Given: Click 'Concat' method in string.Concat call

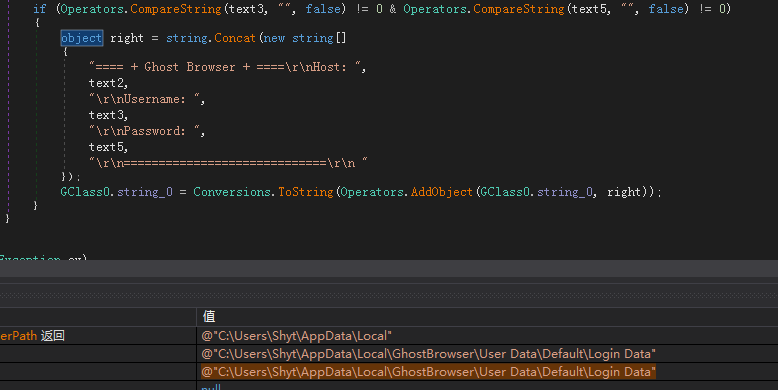Looking at the screenshot, I should tap(235, 38).
